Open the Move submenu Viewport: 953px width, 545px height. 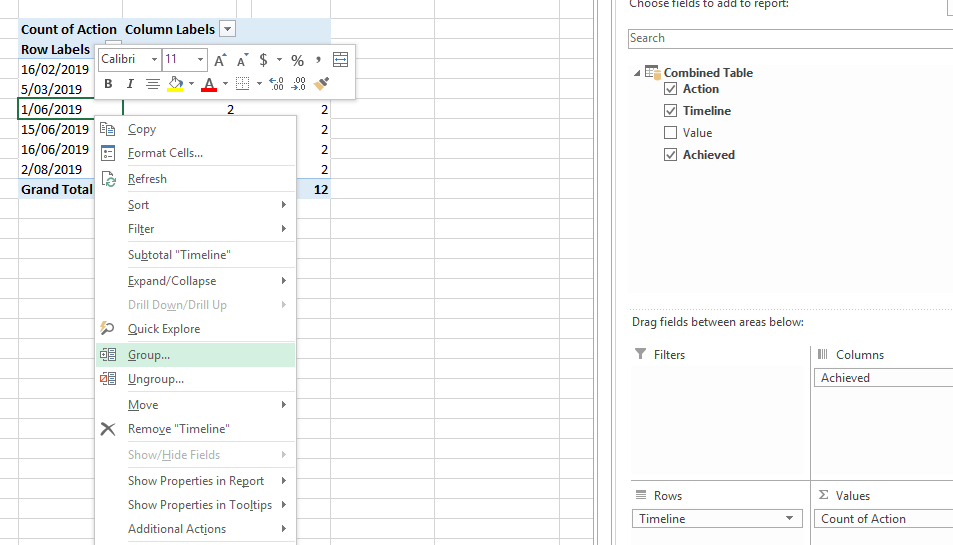coord(196,405)
